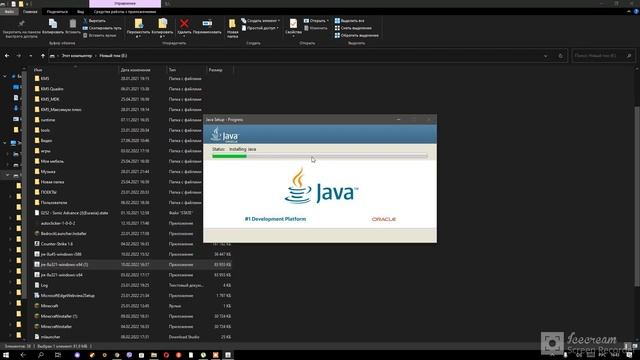Click the taskbar Search magnifier icon

(40, 355)
